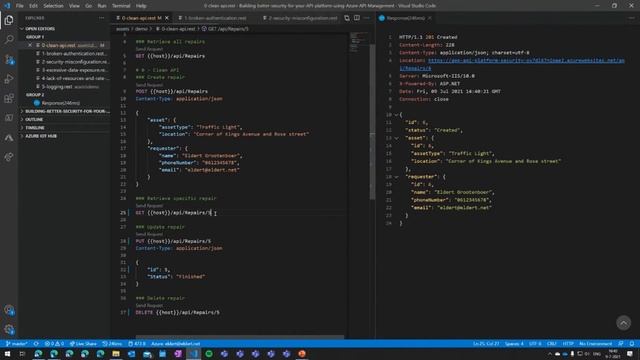
Task: Click the file explorer taskbar icon
Action: 116,354
